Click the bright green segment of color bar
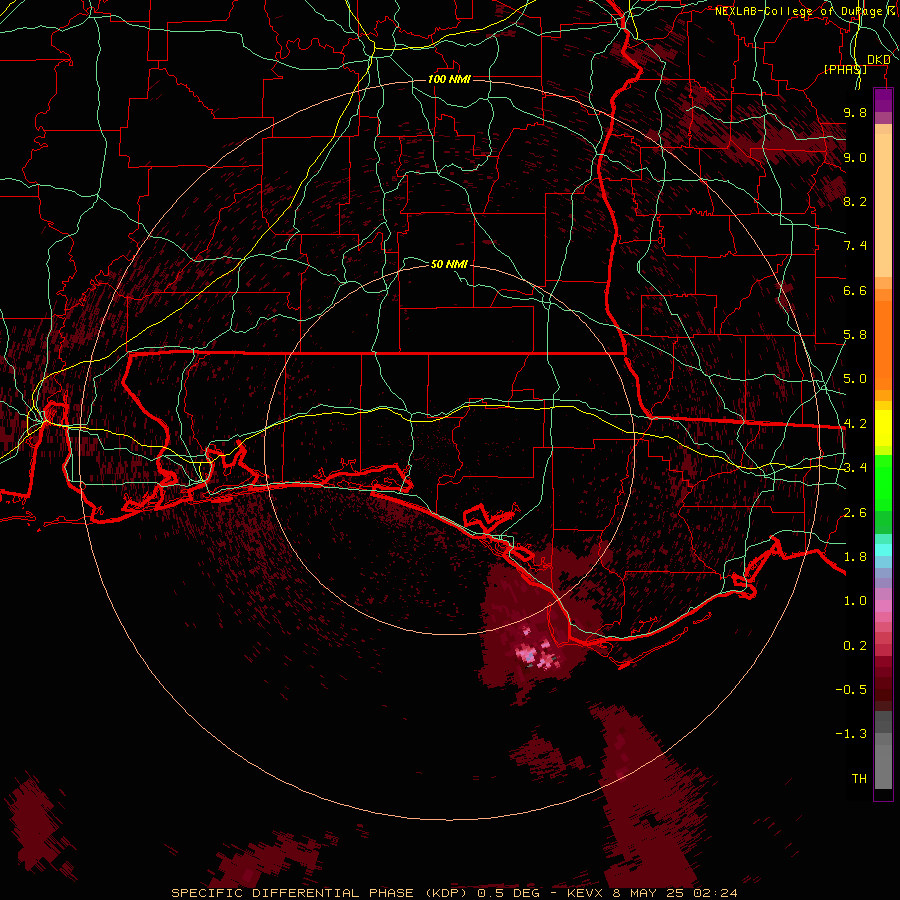 (x=883, y=483)
